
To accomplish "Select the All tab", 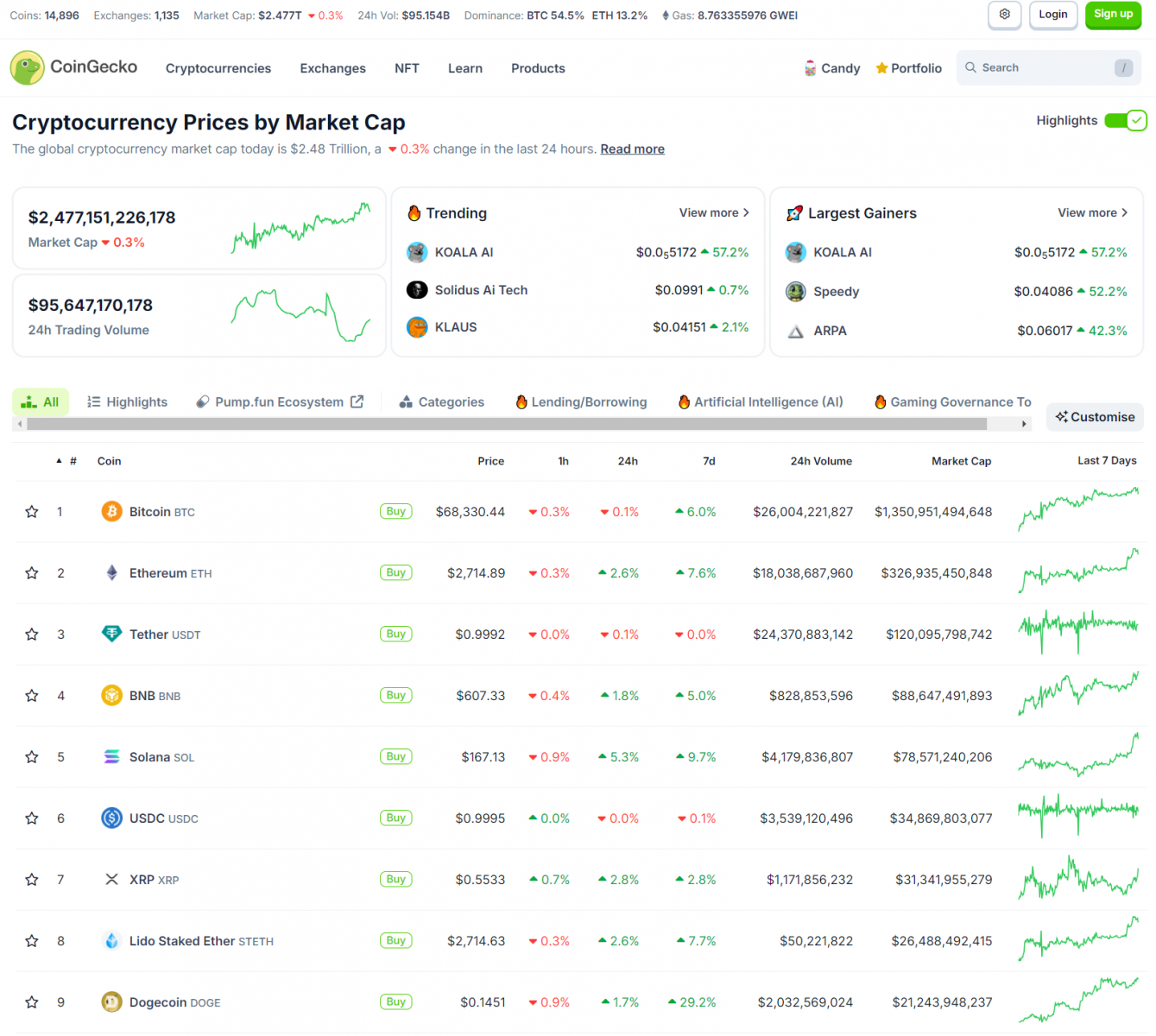I will [41, 401].
